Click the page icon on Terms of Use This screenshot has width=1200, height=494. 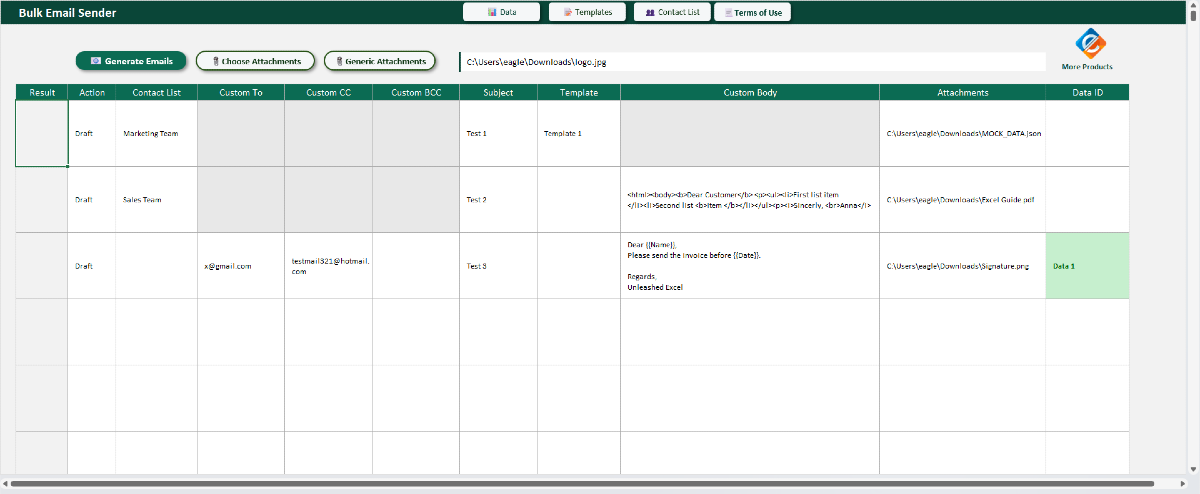729,12
